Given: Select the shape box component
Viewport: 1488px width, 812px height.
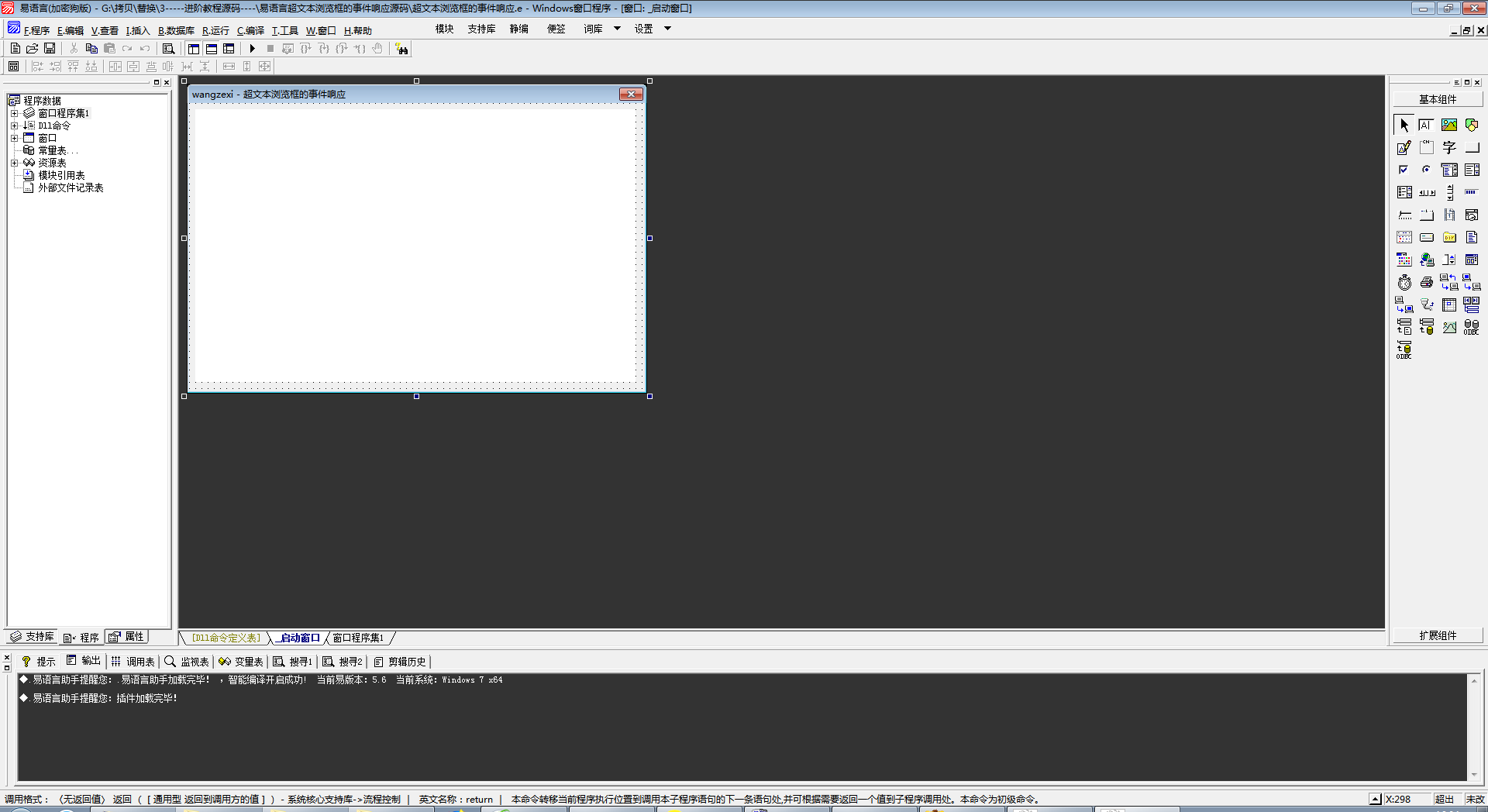Looking at the screenshot, I should coord(1472,125).
